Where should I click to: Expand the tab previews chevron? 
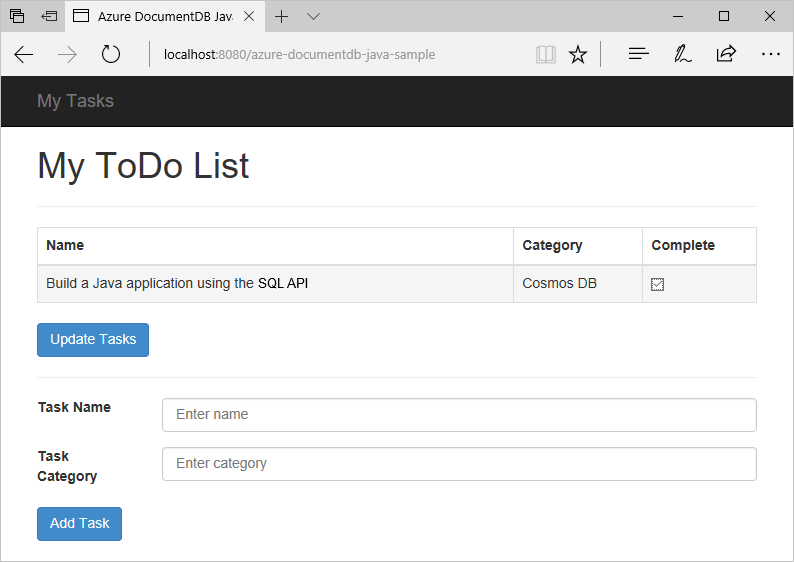click(313, 16)
